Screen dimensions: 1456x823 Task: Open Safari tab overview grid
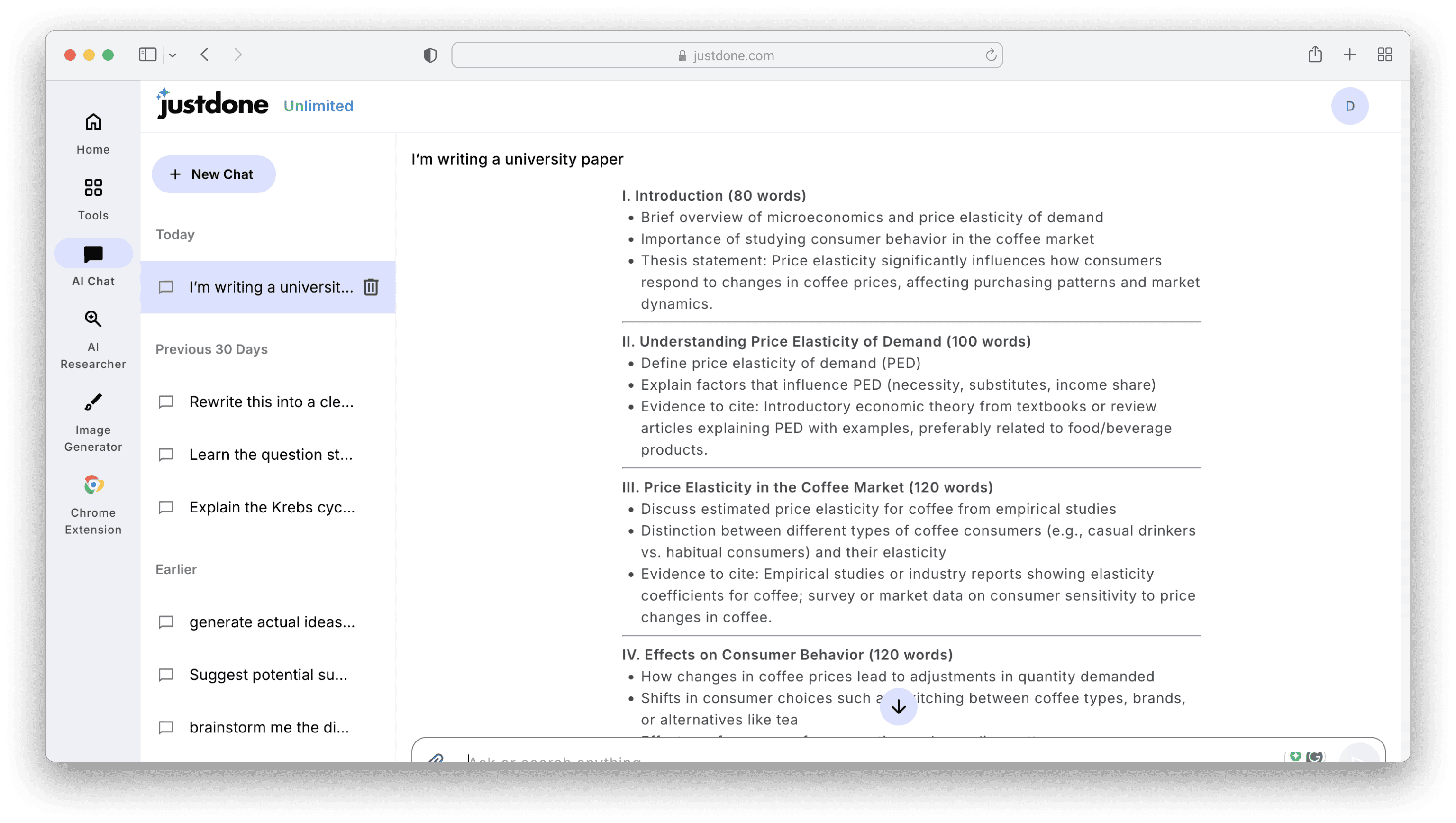click(x=1384, y=55)
